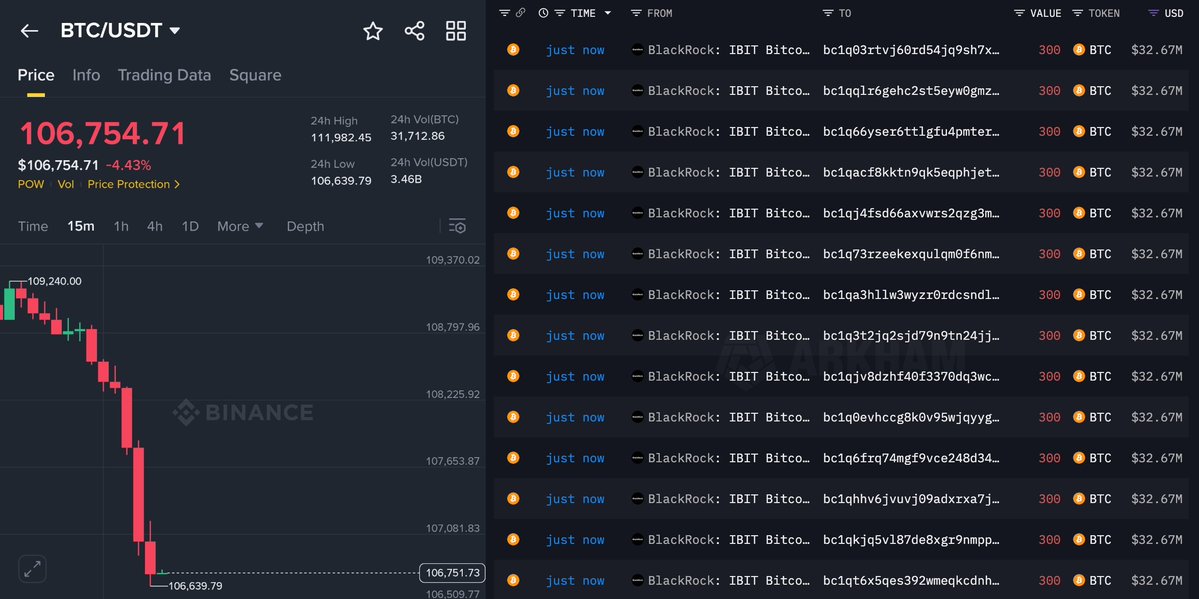
Task: Click BTC token icon in bc1q66yser6ttlgfu4pmter row
Action: (1079, 132)
